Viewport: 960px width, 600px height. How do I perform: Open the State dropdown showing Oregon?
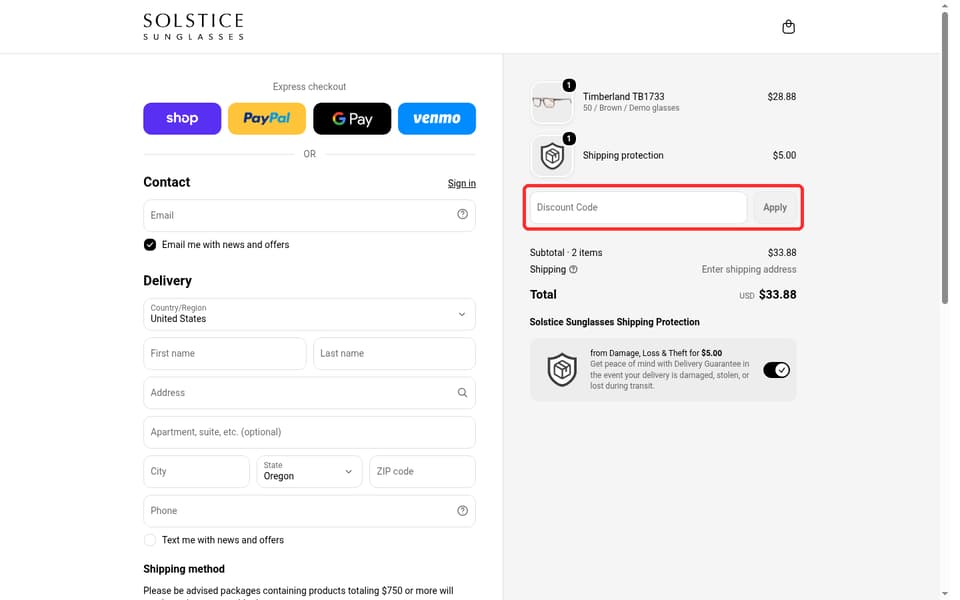[309, 471]
